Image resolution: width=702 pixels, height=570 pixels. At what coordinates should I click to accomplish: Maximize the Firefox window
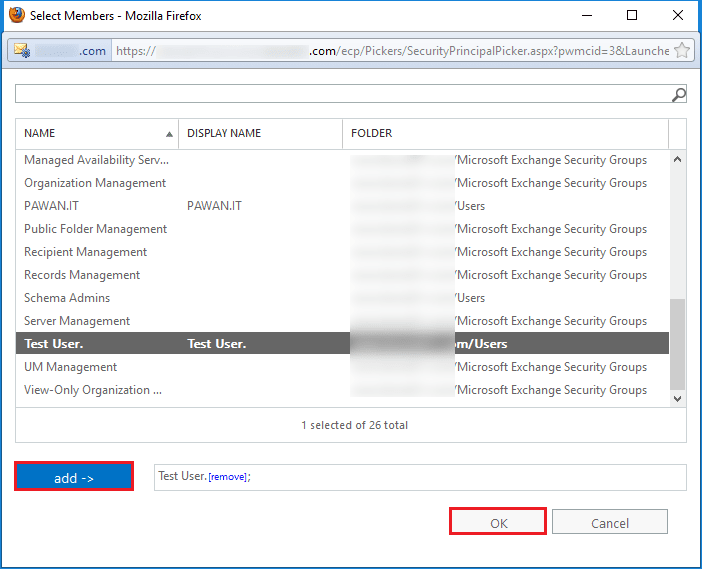point(632,15)
